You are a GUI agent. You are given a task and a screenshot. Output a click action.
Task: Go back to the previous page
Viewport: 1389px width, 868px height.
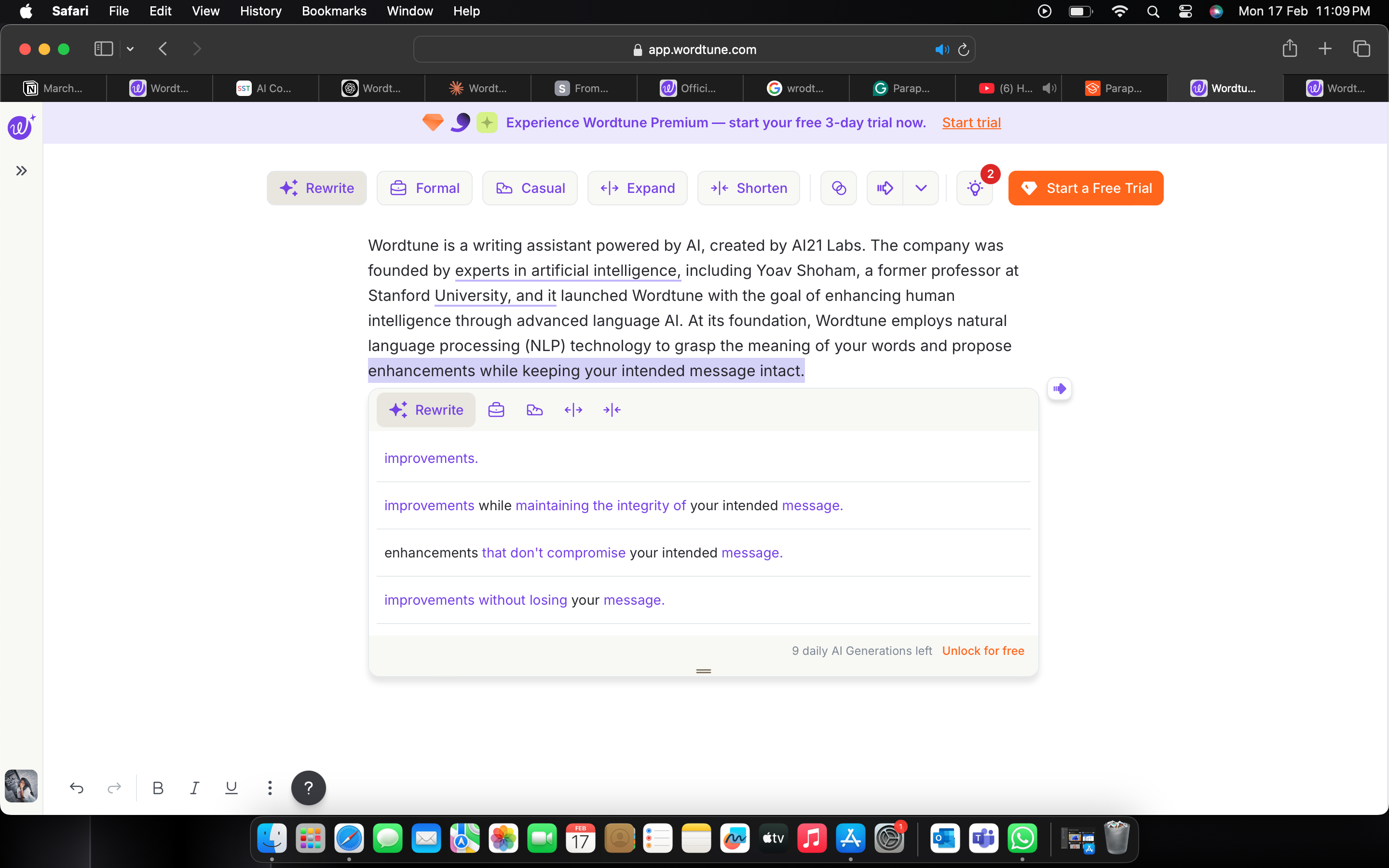(163, 49)
